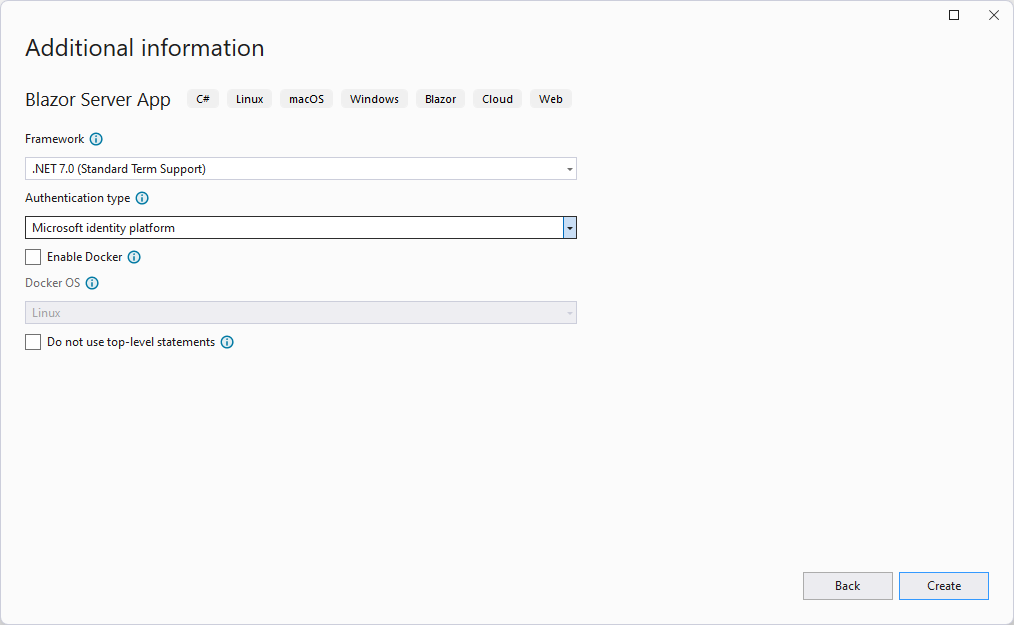
Task: Click the Back button
Action: [x=847, y=586]
